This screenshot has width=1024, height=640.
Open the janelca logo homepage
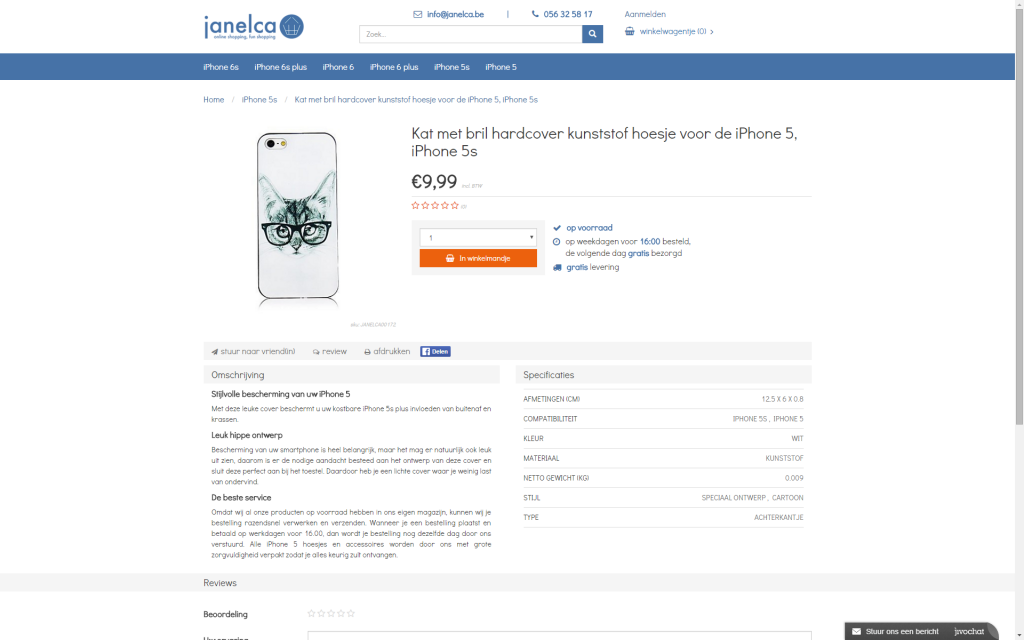pyautogui.click(x=253, y=27)
